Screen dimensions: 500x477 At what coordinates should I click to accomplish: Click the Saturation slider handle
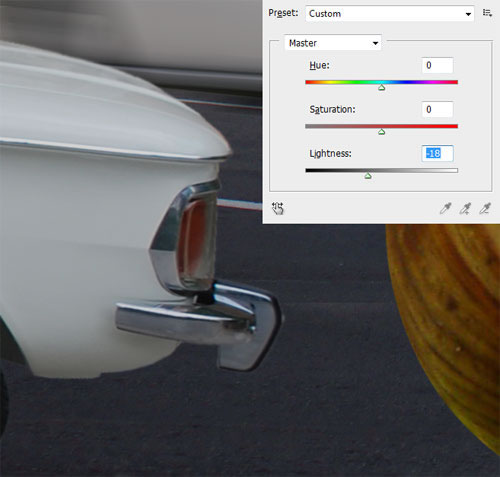coord(382,132)
